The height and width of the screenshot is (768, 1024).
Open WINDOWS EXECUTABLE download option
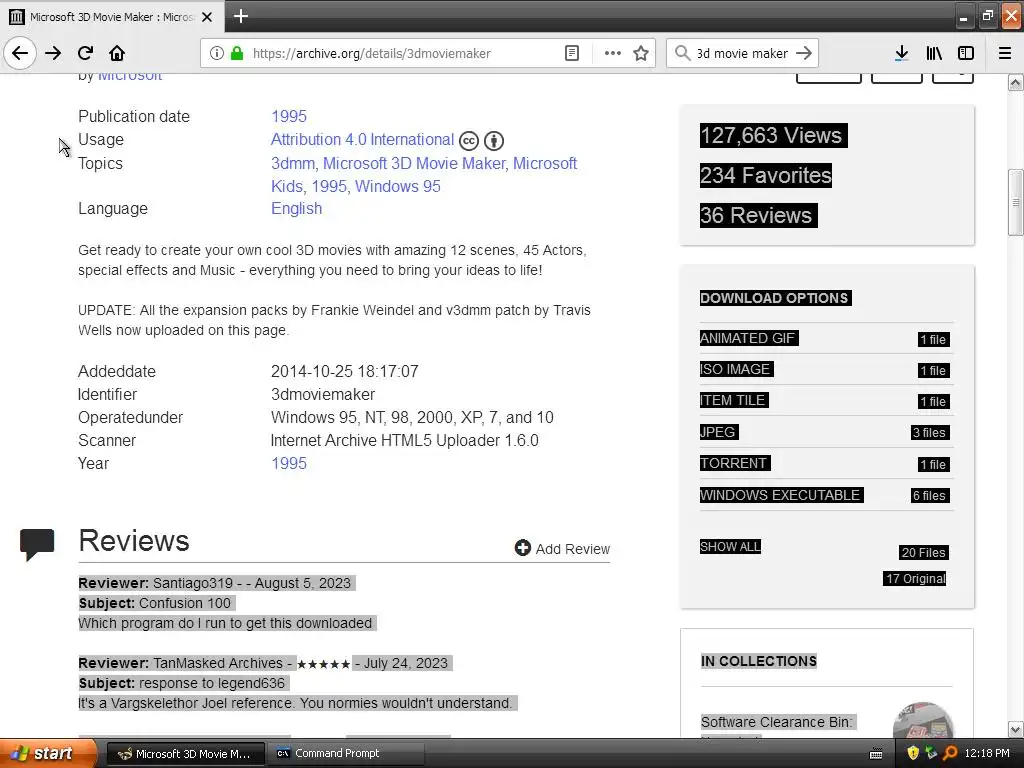pyautogui.click(x=781, y=495)
